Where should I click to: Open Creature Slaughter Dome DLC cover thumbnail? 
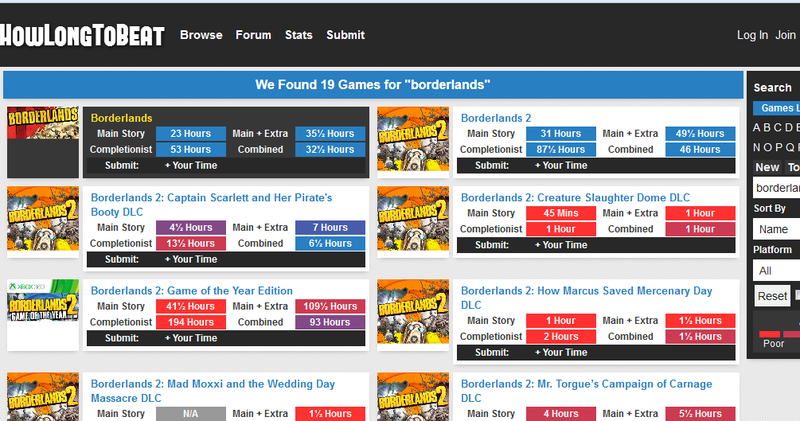[413, 218]
